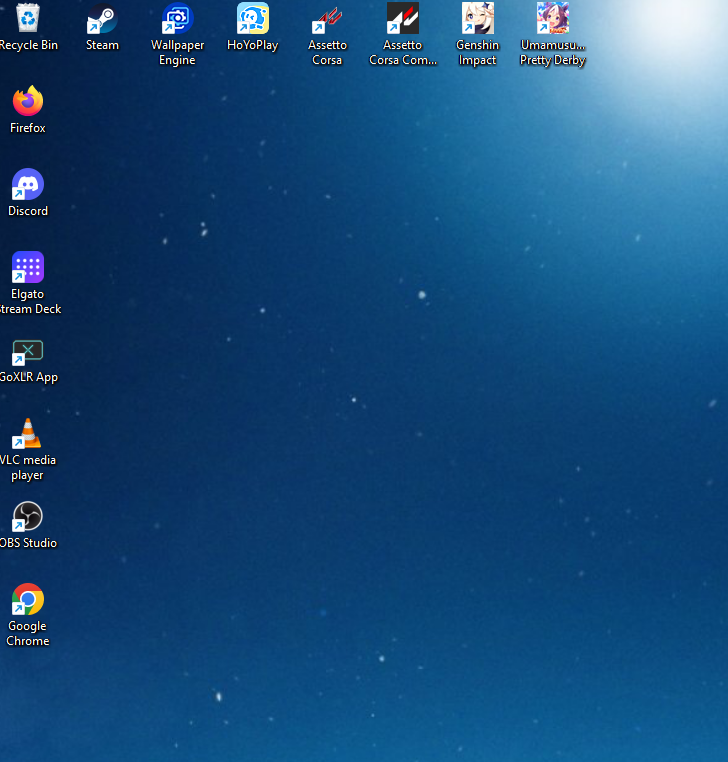
Task: Click the "Genshin Impact" label text
Action: (x=477, y=52)
